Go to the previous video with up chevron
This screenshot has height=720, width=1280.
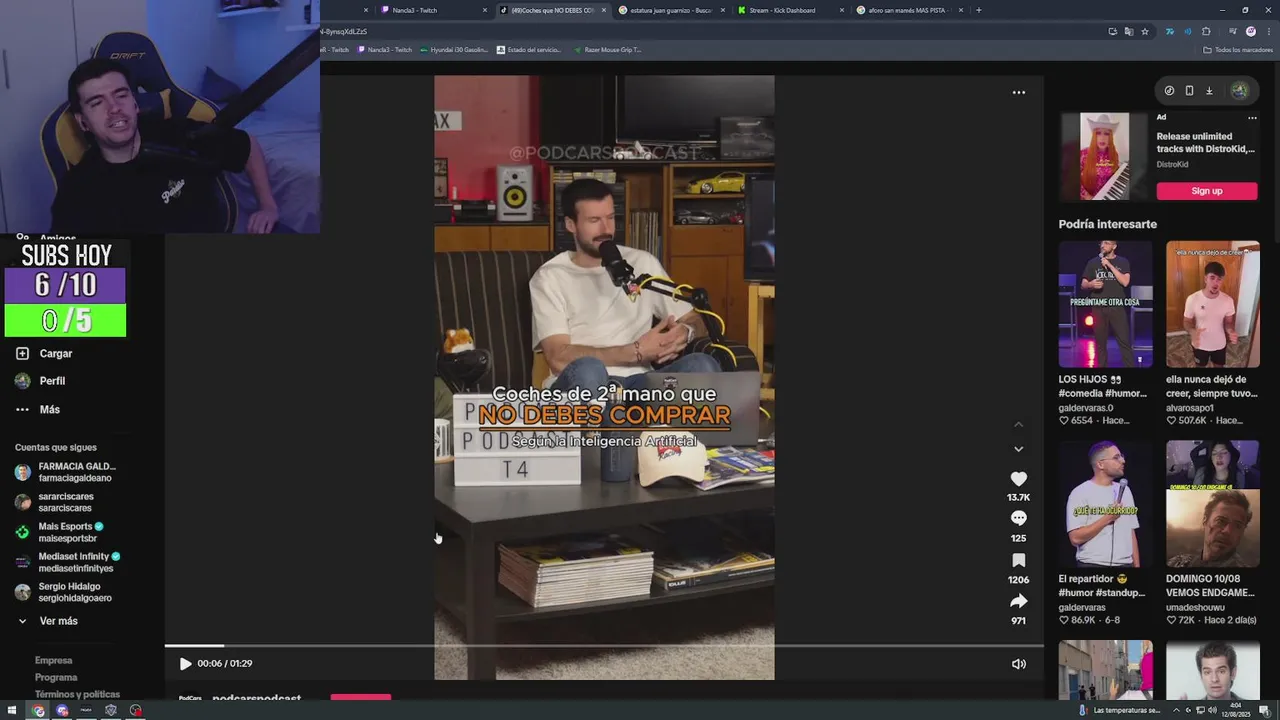[x=1018, y=425]
